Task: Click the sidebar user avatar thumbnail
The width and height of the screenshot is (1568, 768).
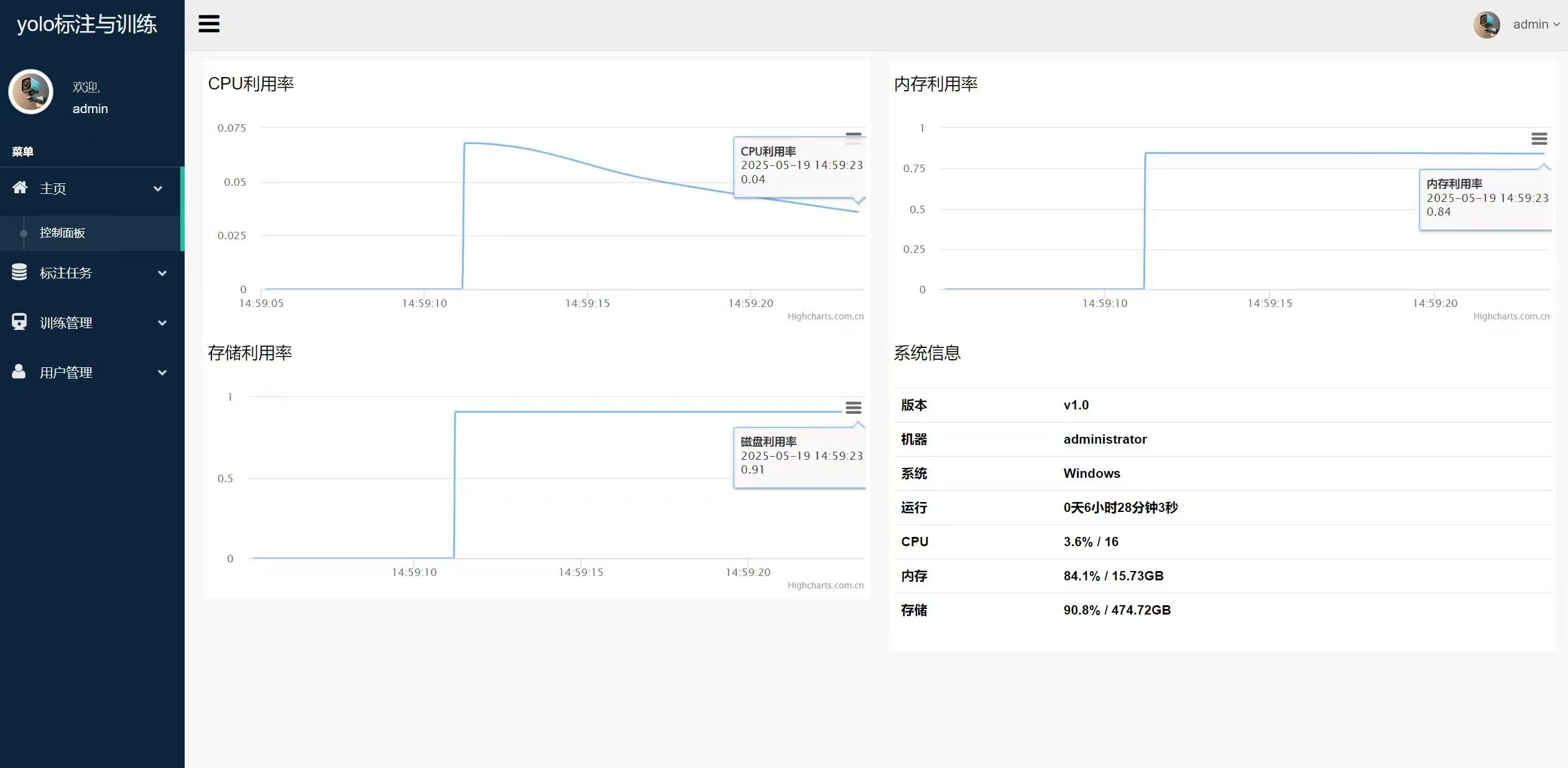Action: 30,91
